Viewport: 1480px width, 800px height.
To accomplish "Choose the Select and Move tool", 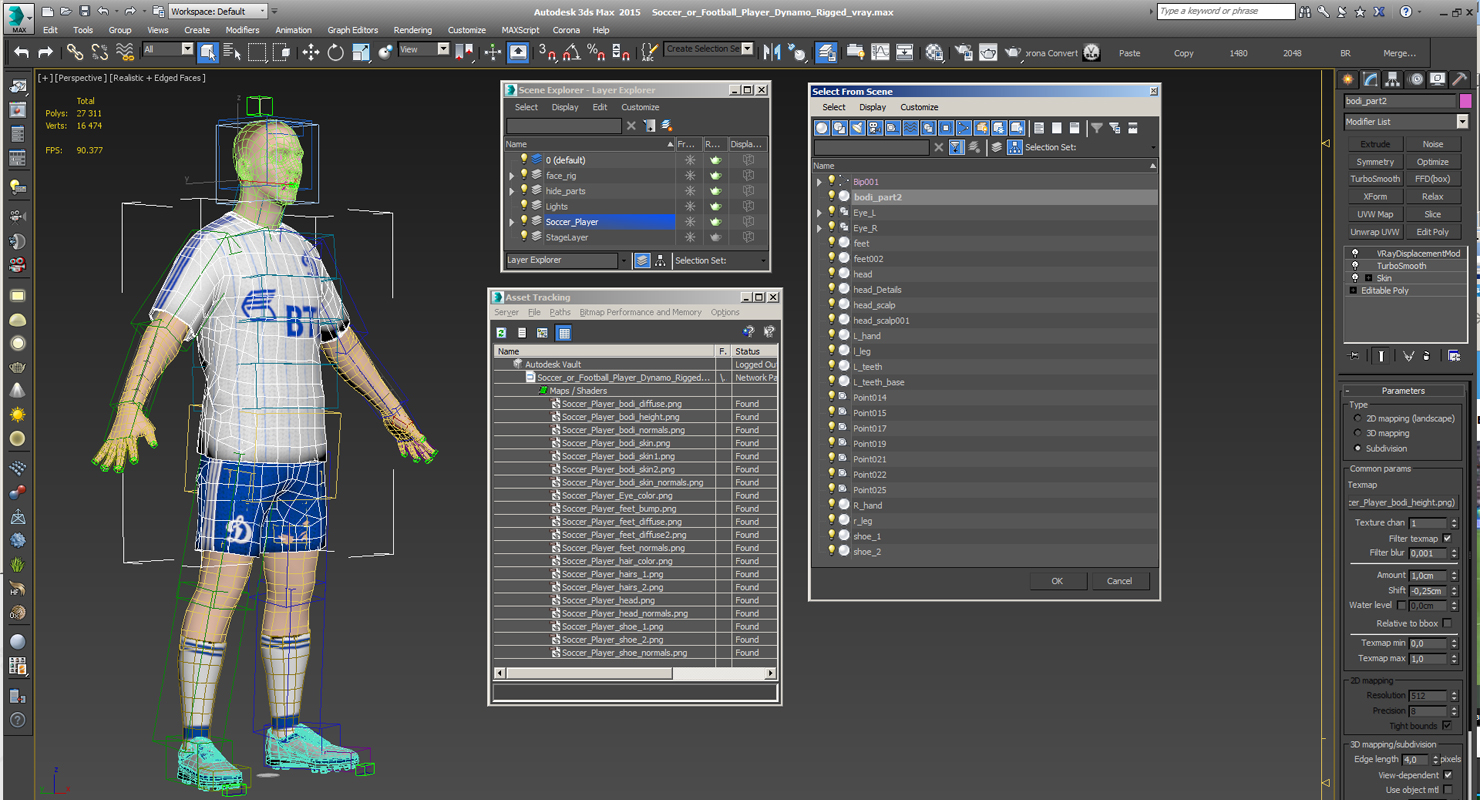I will [x=311, y=52].
